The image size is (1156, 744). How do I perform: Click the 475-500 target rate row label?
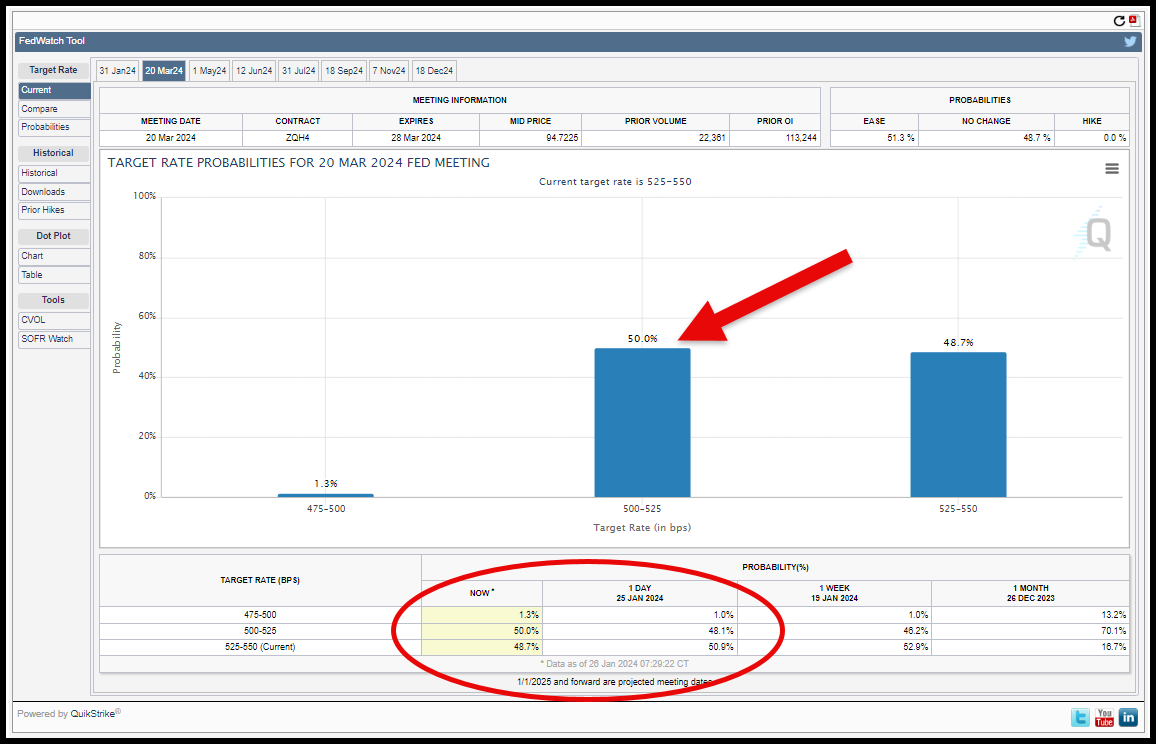[x=260, y=615]
